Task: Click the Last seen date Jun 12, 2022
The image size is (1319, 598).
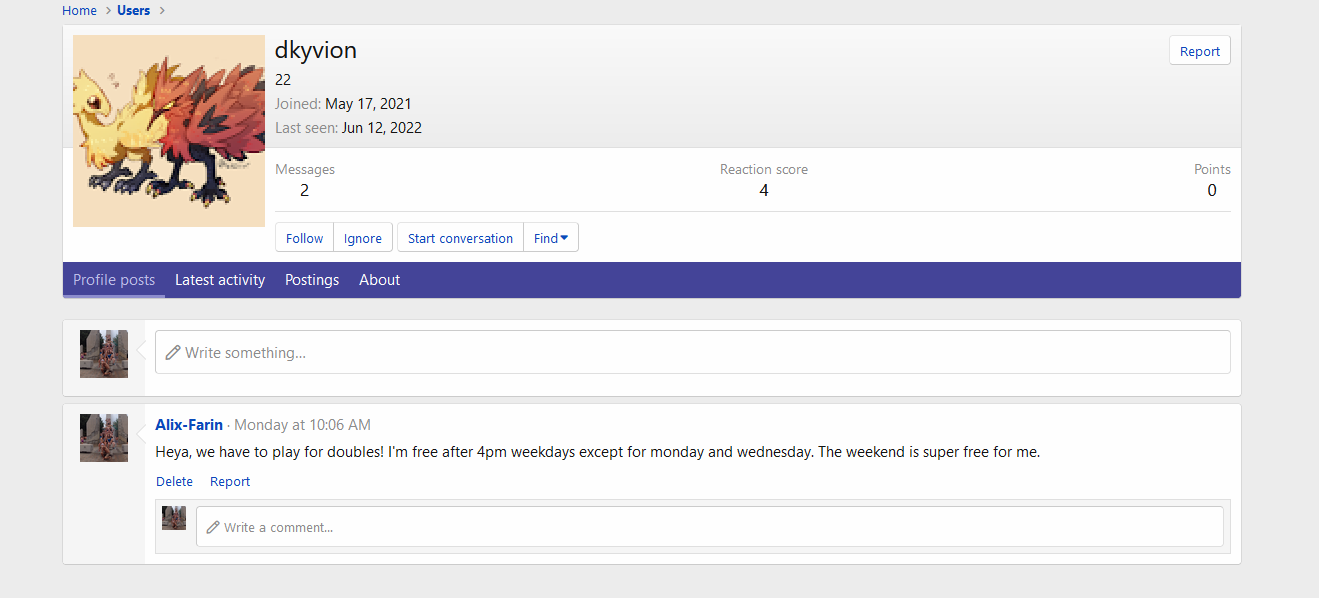Action: point(381,128)
